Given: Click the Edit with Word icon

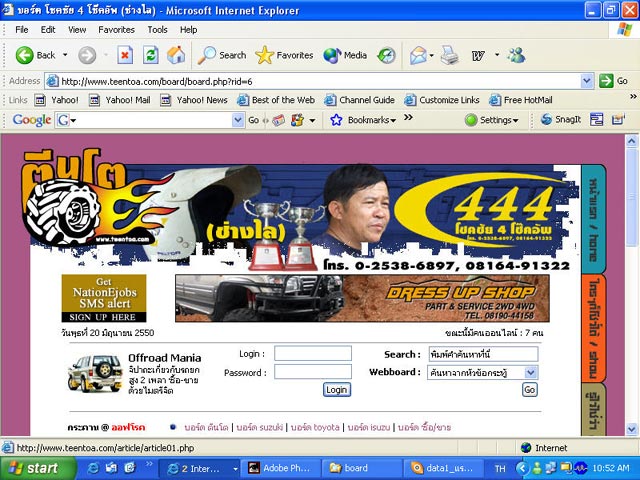Looking at the screenshot, I should coord(478,55).
